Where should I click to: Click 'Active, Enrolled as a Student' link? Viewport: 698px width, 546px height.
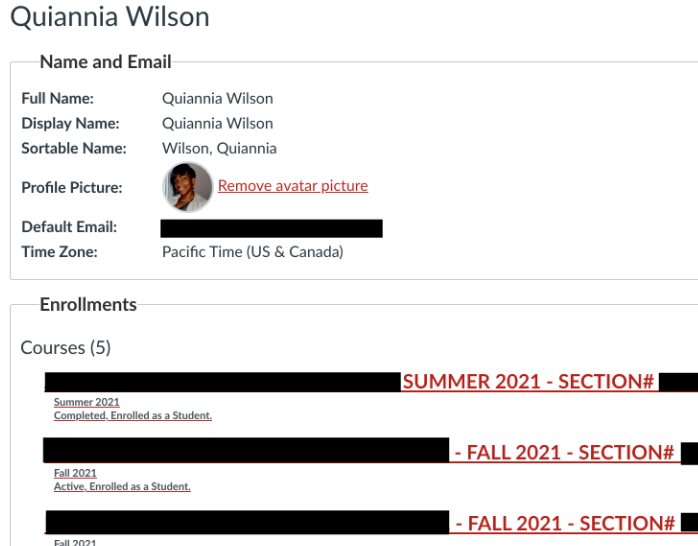pyautogui.click(x=122, y=486)
